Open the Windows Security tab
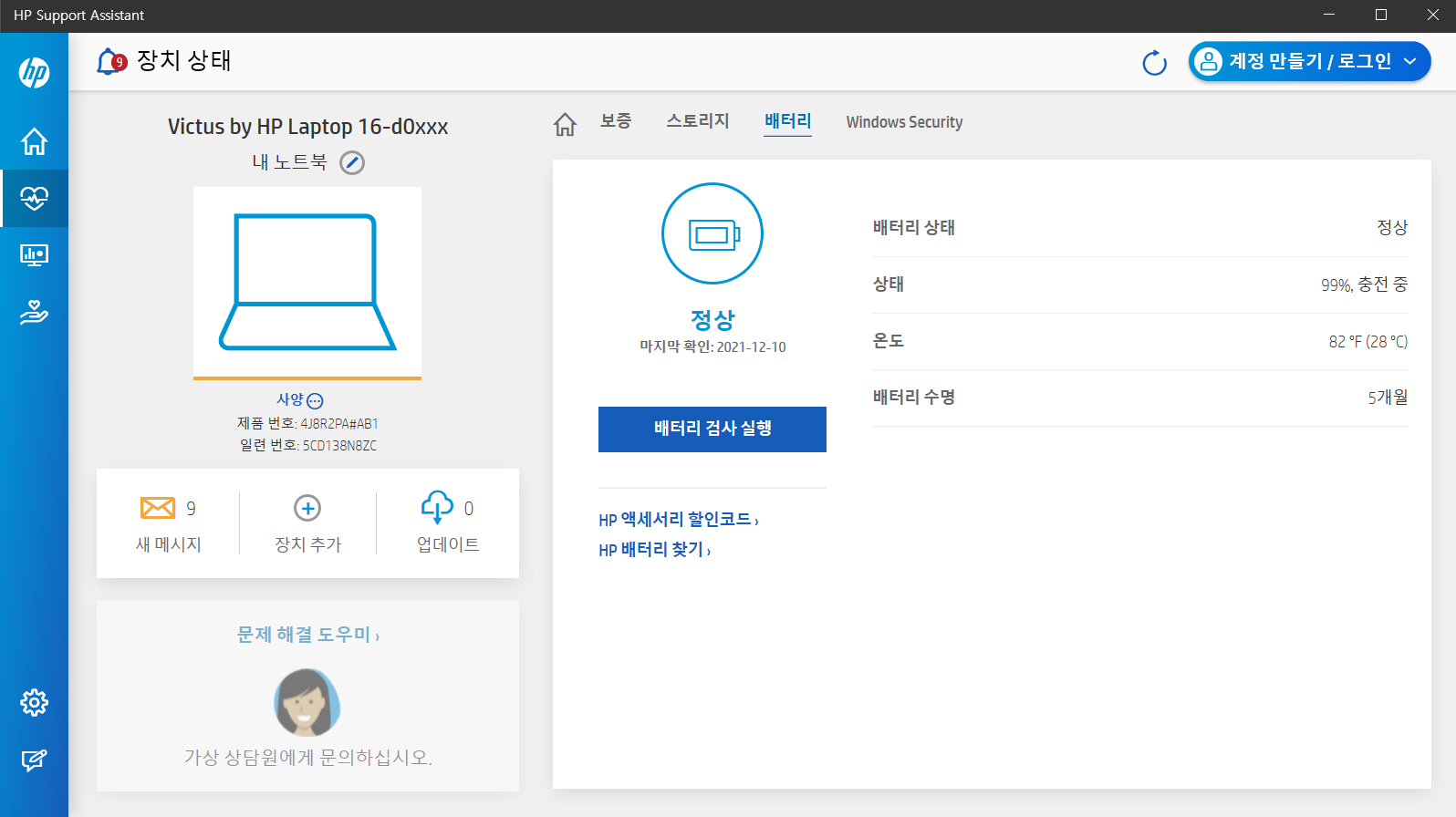 [904, 122]
